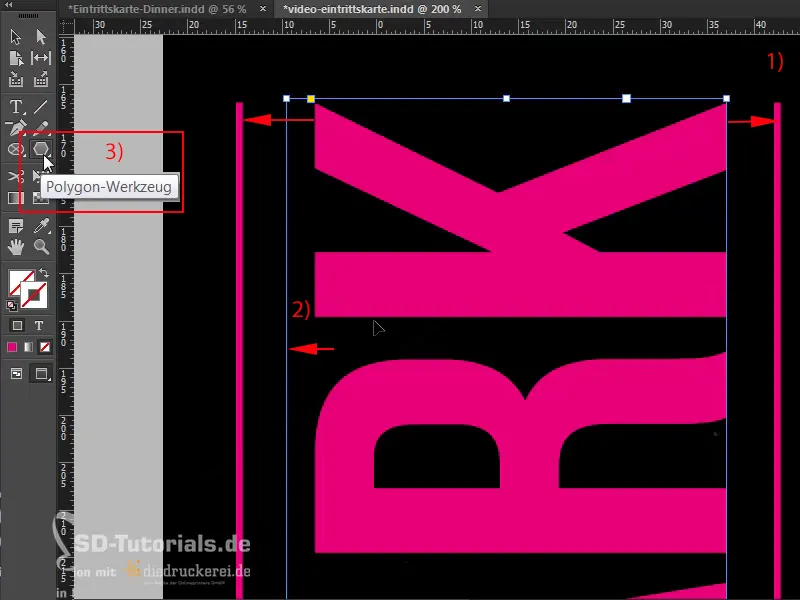800x600 pixels.
Task: Select the Zoom magnifier tool
Action: 41,247
